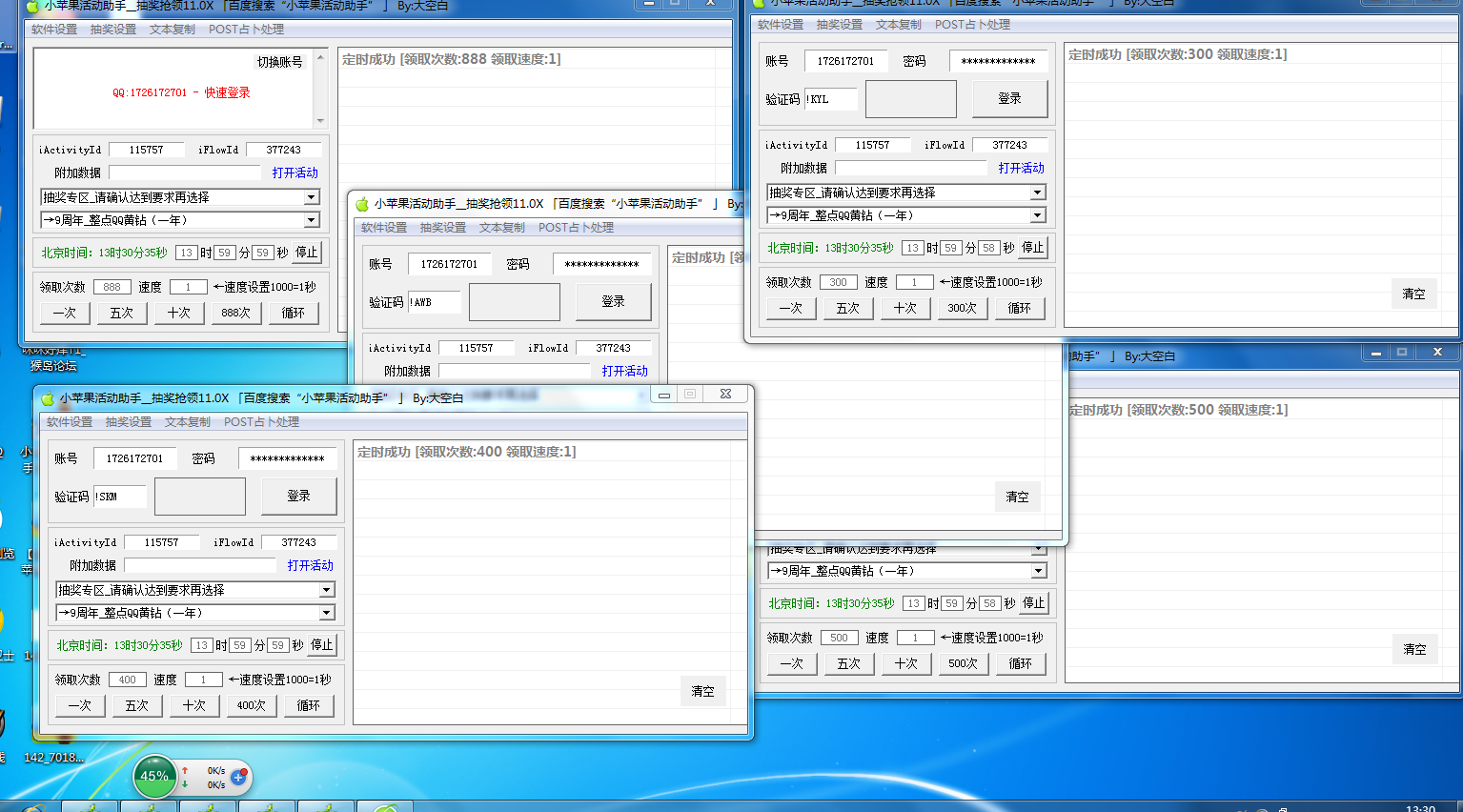The height and width of the screenshot is (812, 1463).
Task: Click 打开活动 link in the 400-count window
Action: [x=311, y=565]
